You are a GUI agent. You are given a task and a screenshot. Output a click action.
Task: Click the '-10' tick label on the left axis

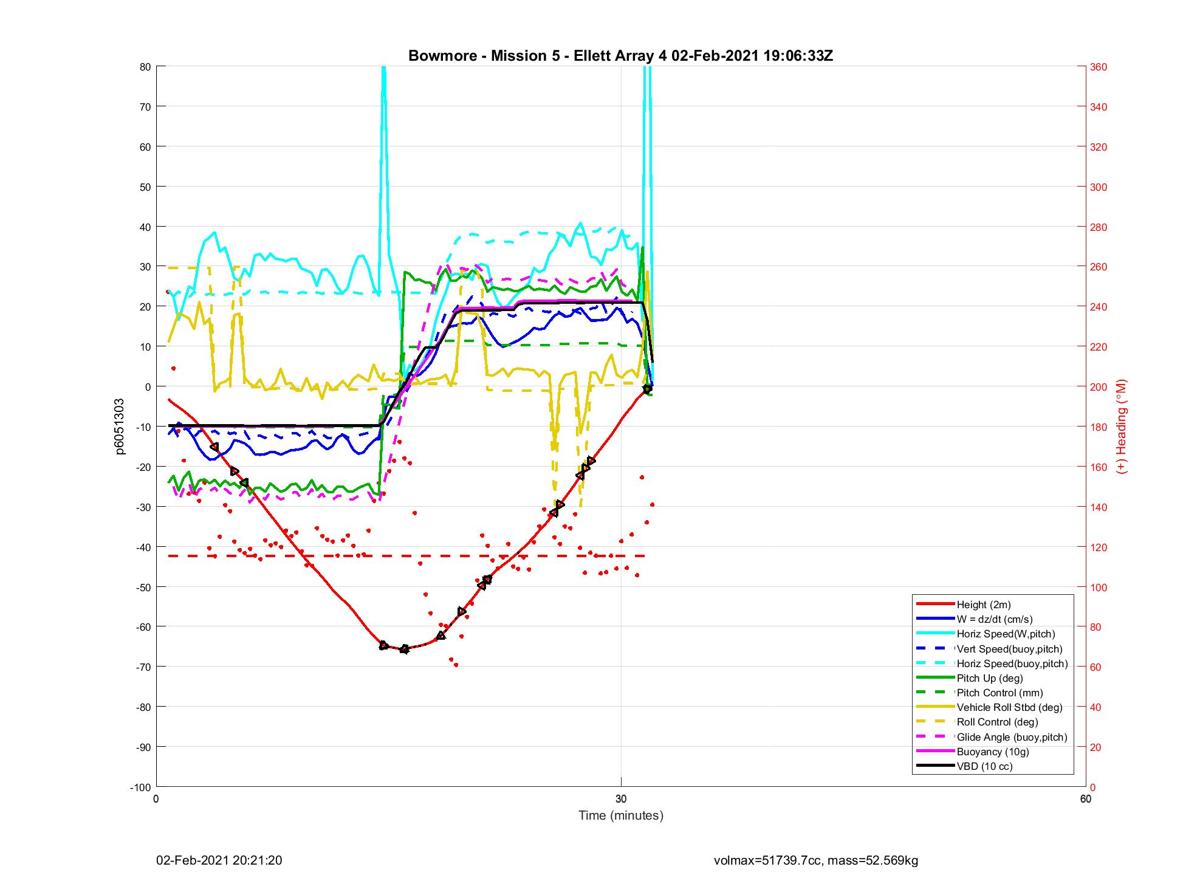click(x=142, y=427)
